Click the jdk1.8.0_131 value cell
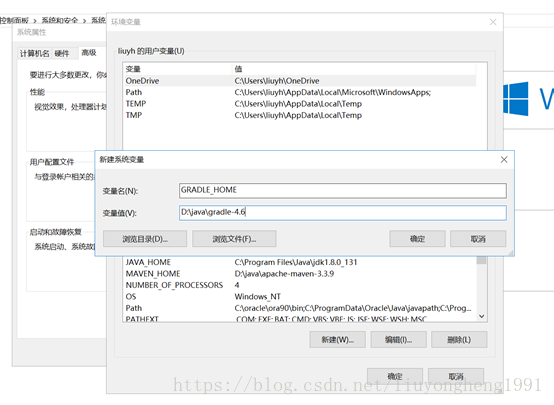This screenshot has height=405, width=554. [x=296, y=262]
